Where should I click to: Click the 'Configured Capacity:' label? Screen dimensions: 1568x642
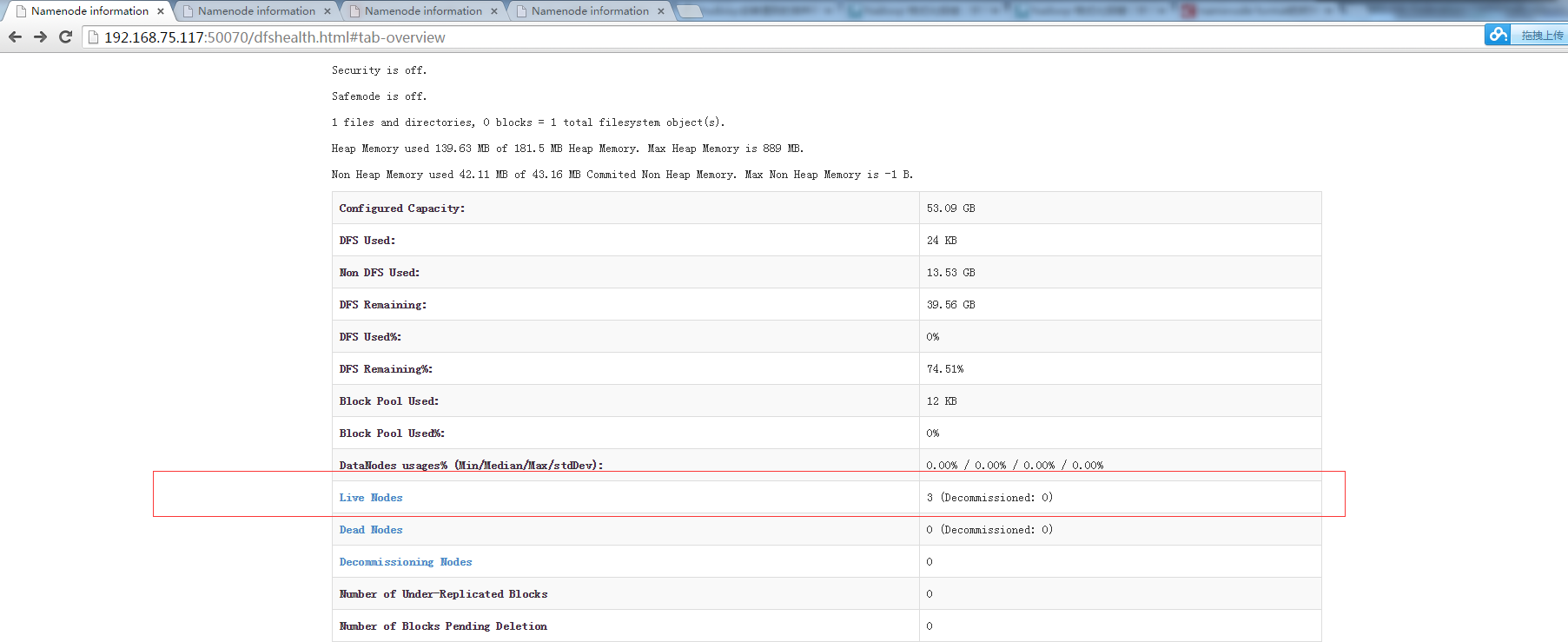[x=402, y=208]
